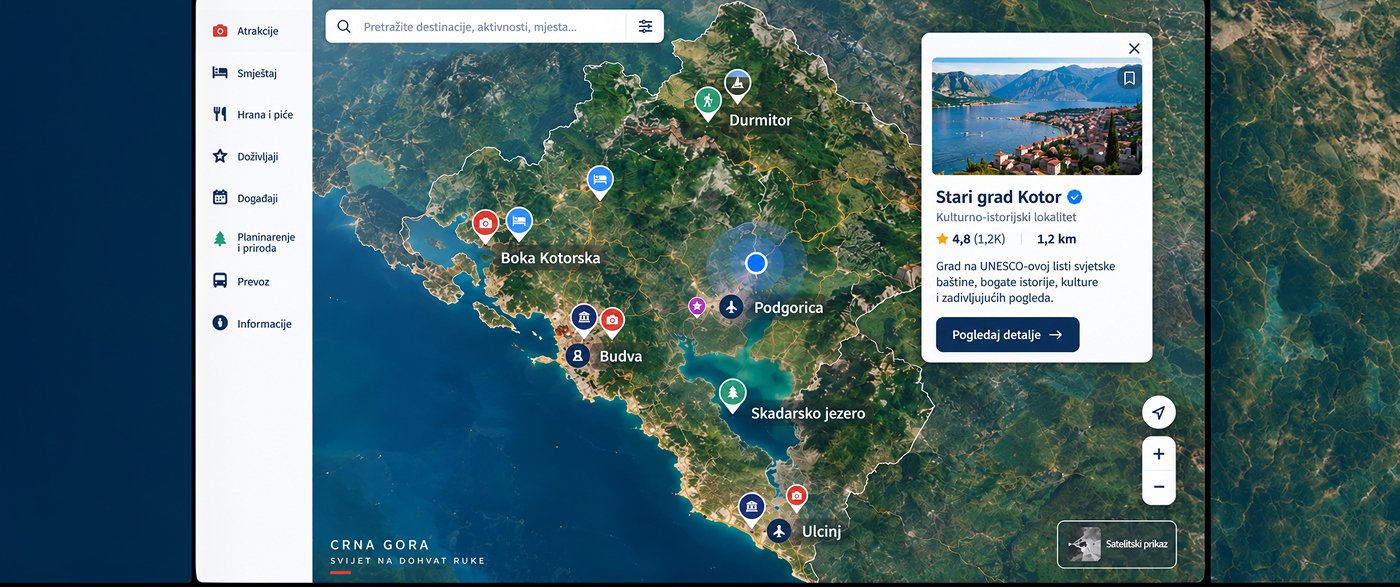
Task: Open the Kotor bay photo thumbnail
Action: pyautogui.click(x=1037, y=116)
